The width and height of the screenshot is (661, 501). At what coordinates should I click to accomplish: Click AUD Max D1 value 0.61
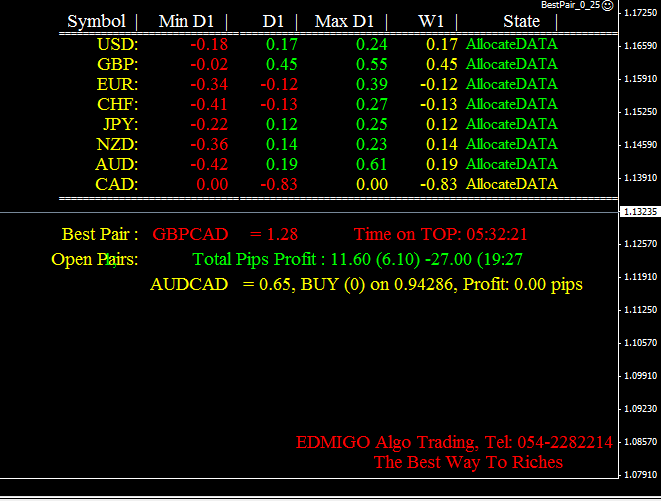[x=372, y=164]
